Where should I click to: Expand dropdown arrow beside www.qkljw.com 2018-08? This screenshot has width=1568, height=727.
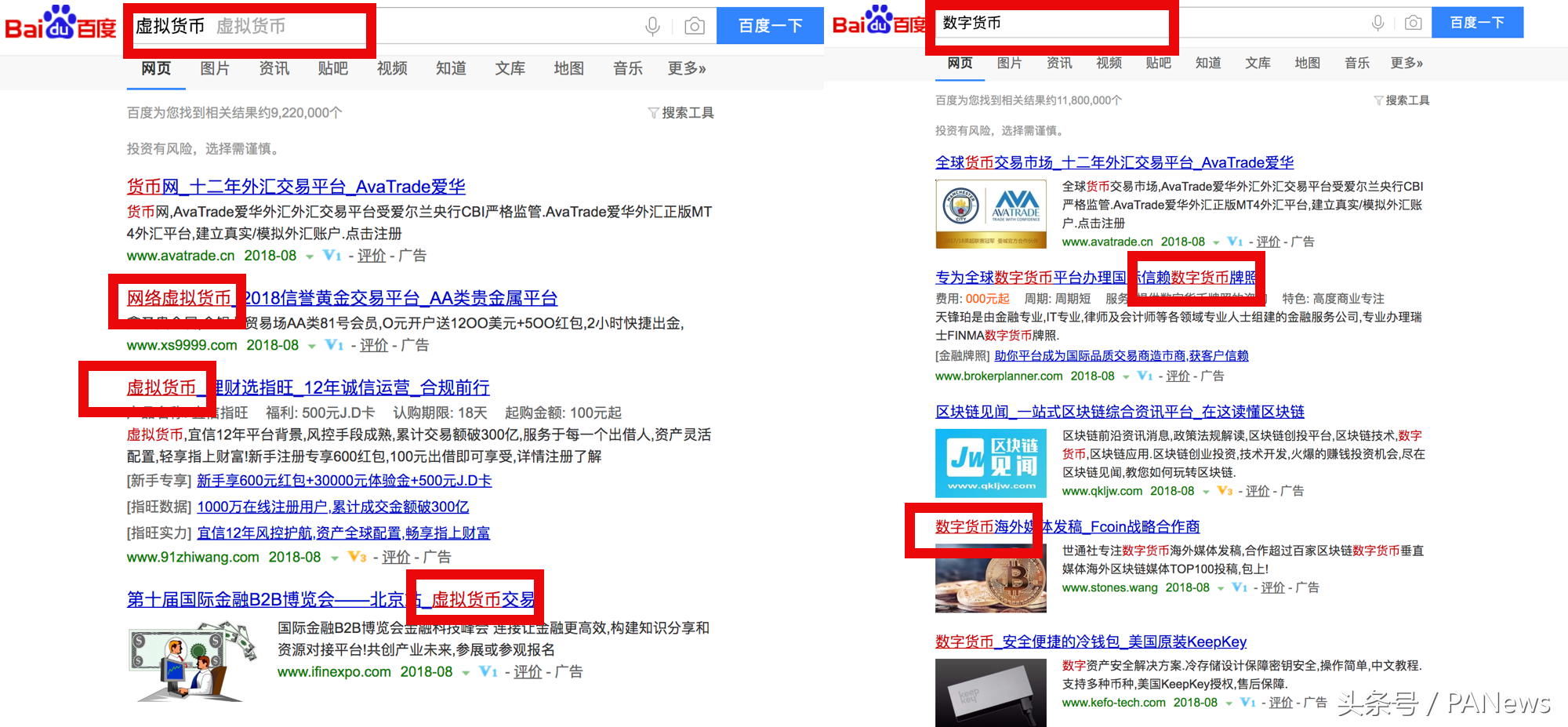pyautogui.click(x=1206, y=492)
